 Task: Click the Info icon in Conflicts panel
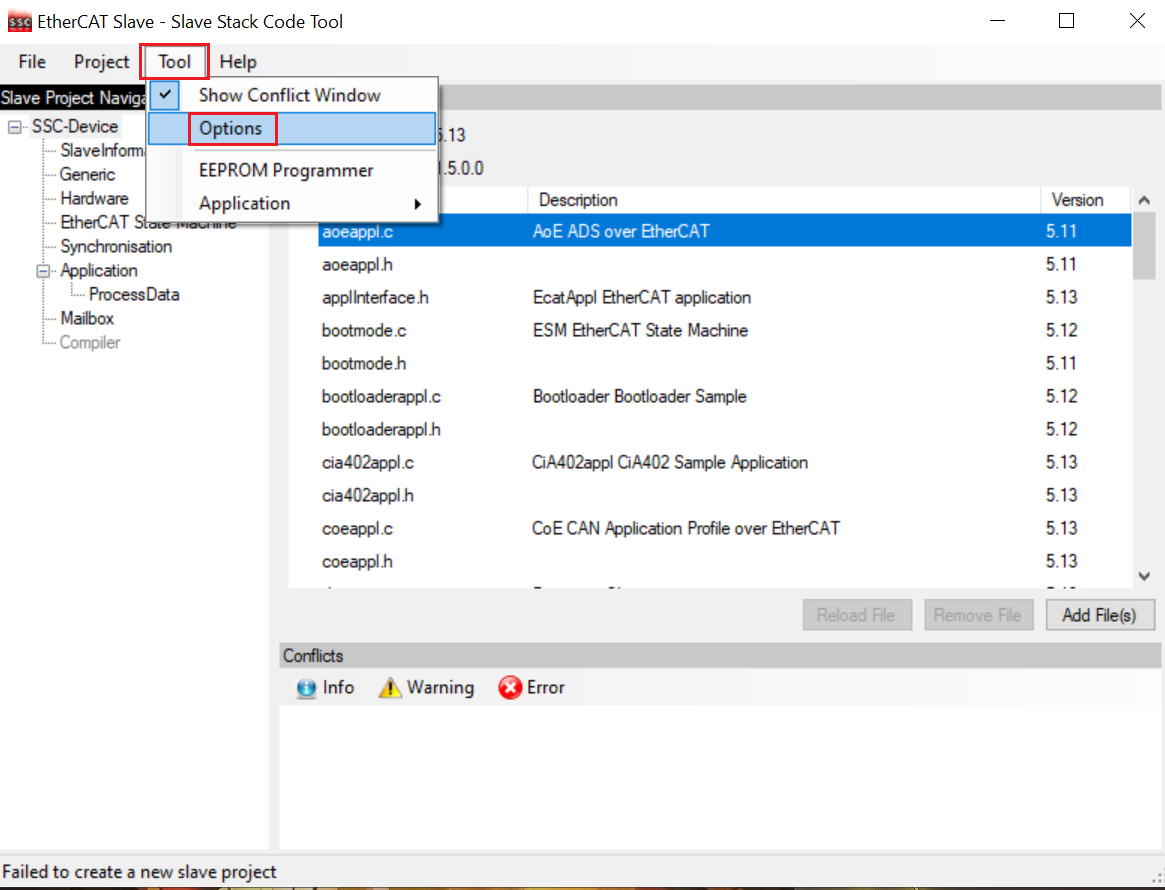(x=307, y=688)
